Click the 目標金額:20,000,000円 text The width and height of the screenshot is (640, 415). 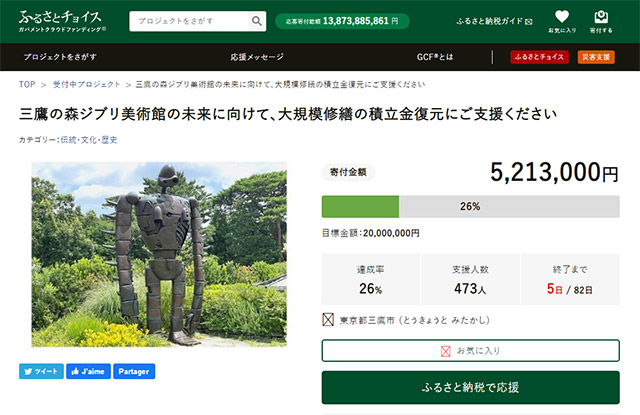pyautogui.click(x=371, y=233)
